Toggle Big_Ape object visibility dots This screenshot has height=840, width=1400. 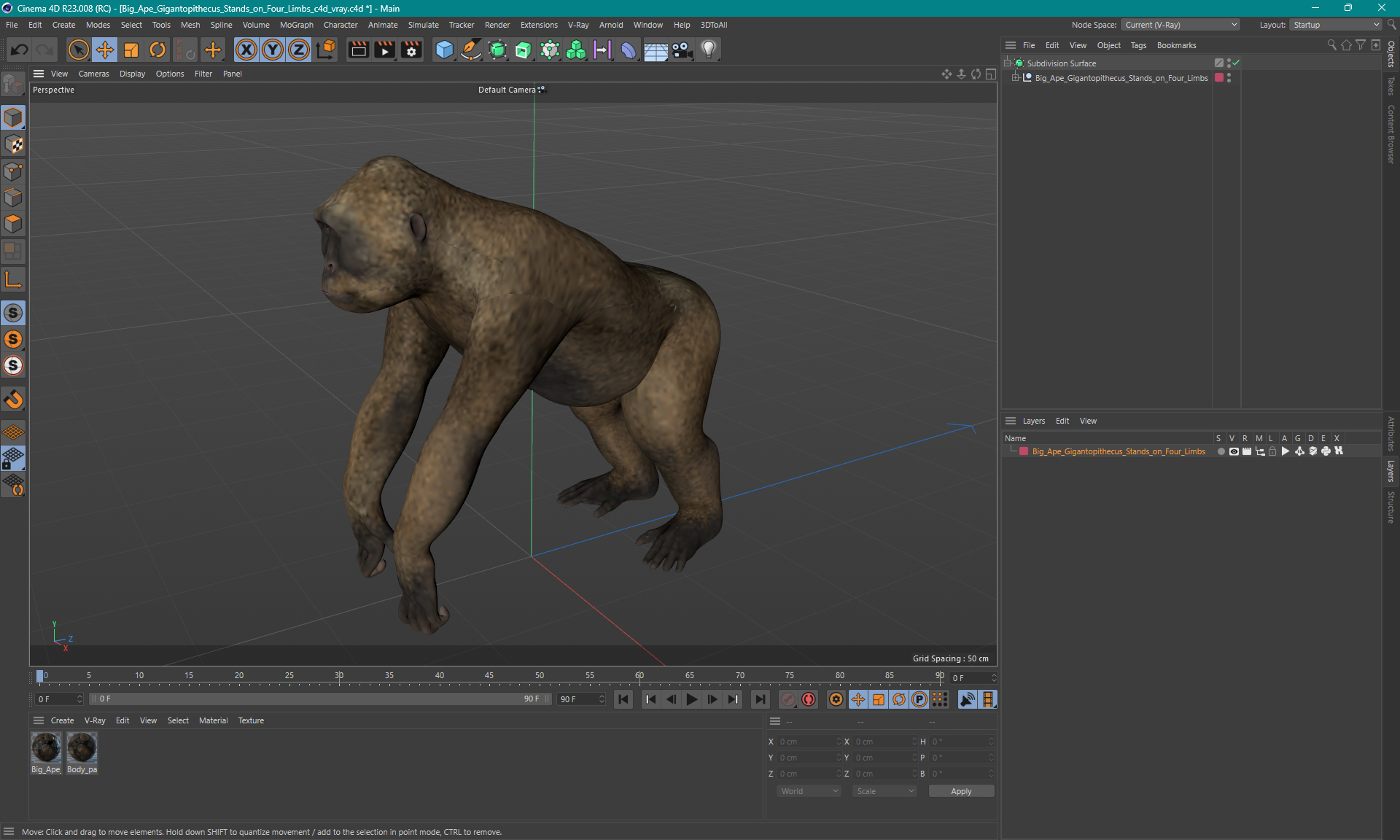1229,77
